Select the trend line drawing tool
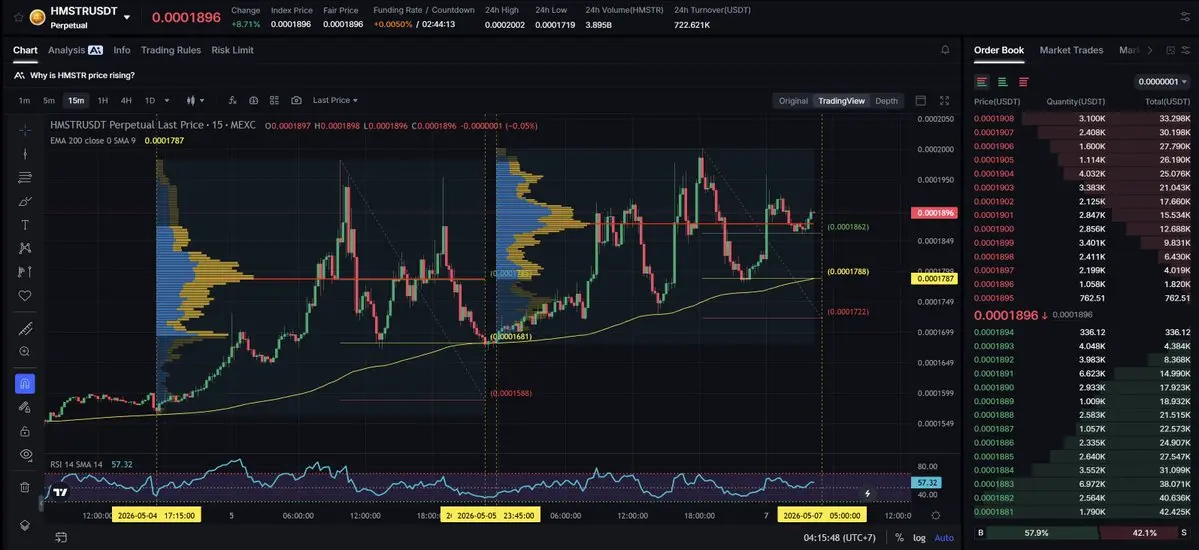Image resolution: width=1199 pixels, height=550 pixels. point(25,154)
